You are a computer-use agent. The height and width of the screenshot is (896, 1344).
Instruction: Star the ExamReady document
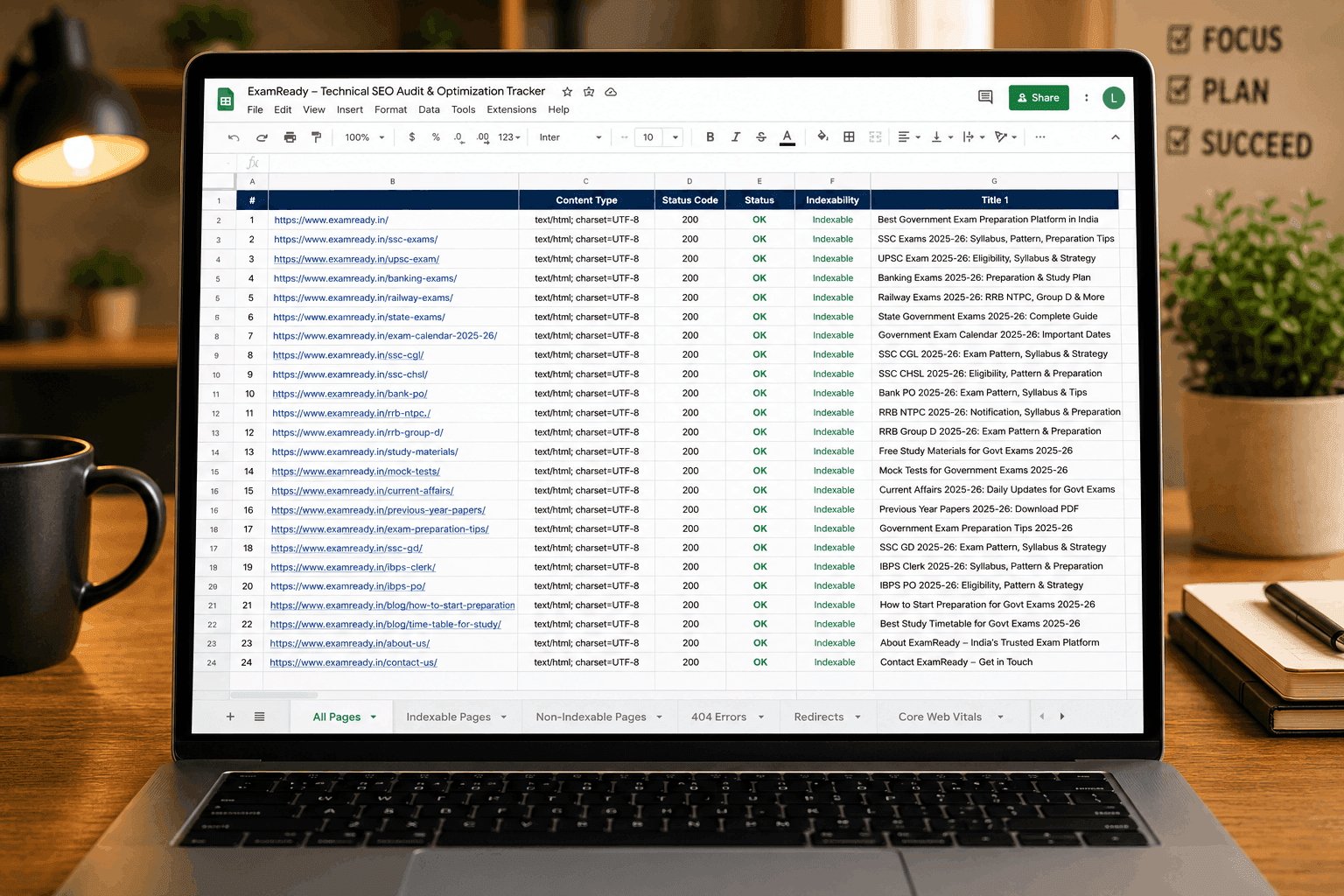(x=567, y=92)
